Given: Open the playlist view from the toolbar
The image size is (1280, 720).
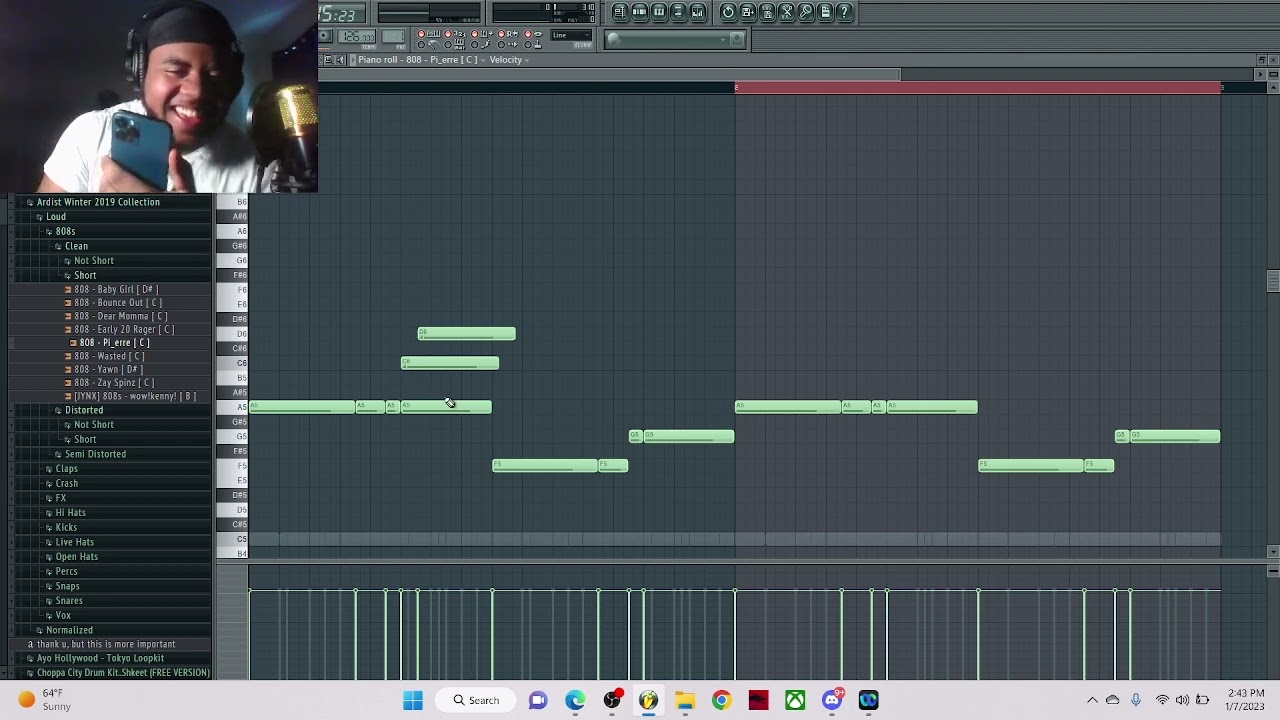Looking at the screenshot, I should [620, 12].
